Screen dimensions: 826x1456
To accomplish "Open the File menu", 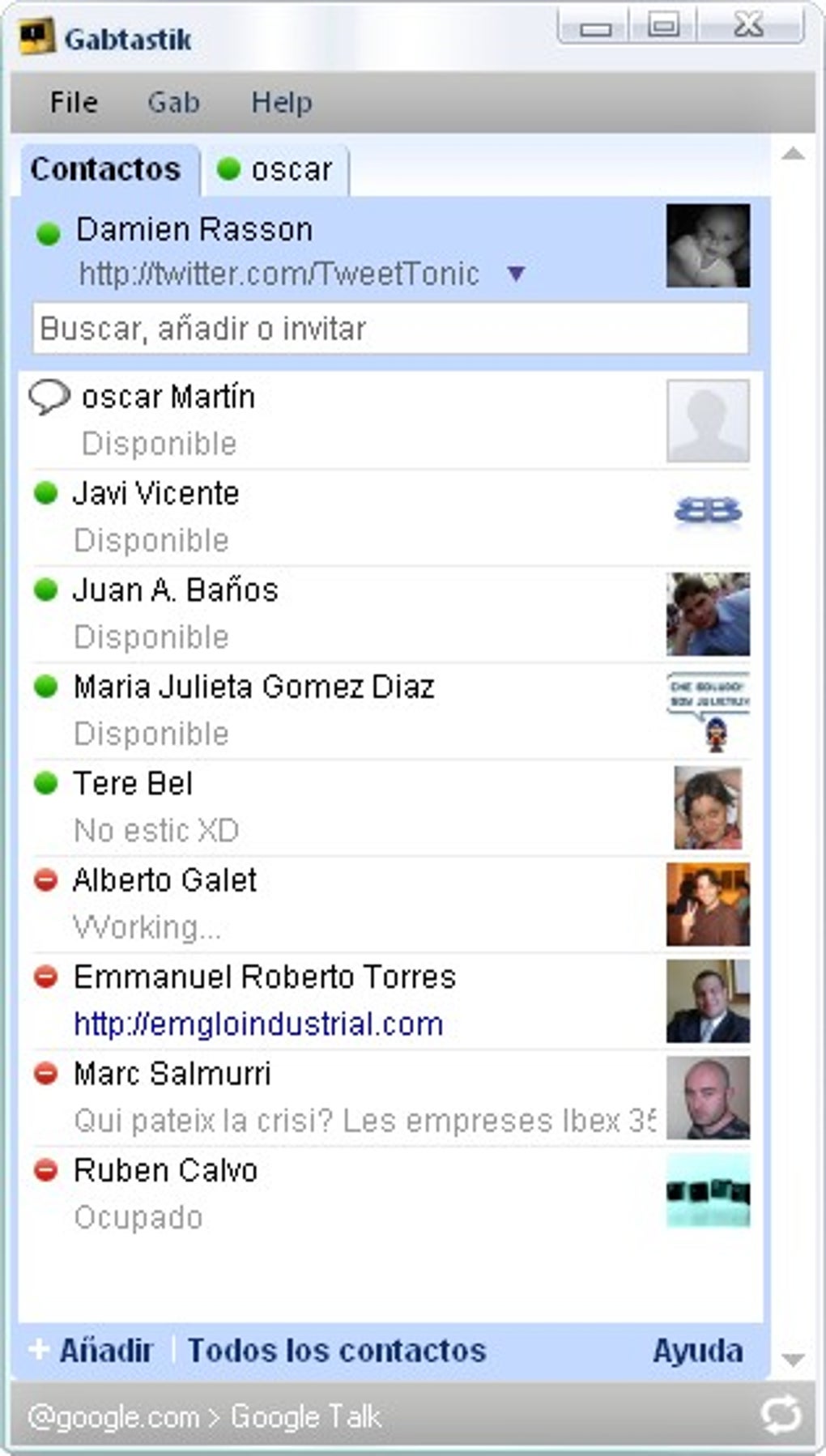I will click(x=74, y=102).
